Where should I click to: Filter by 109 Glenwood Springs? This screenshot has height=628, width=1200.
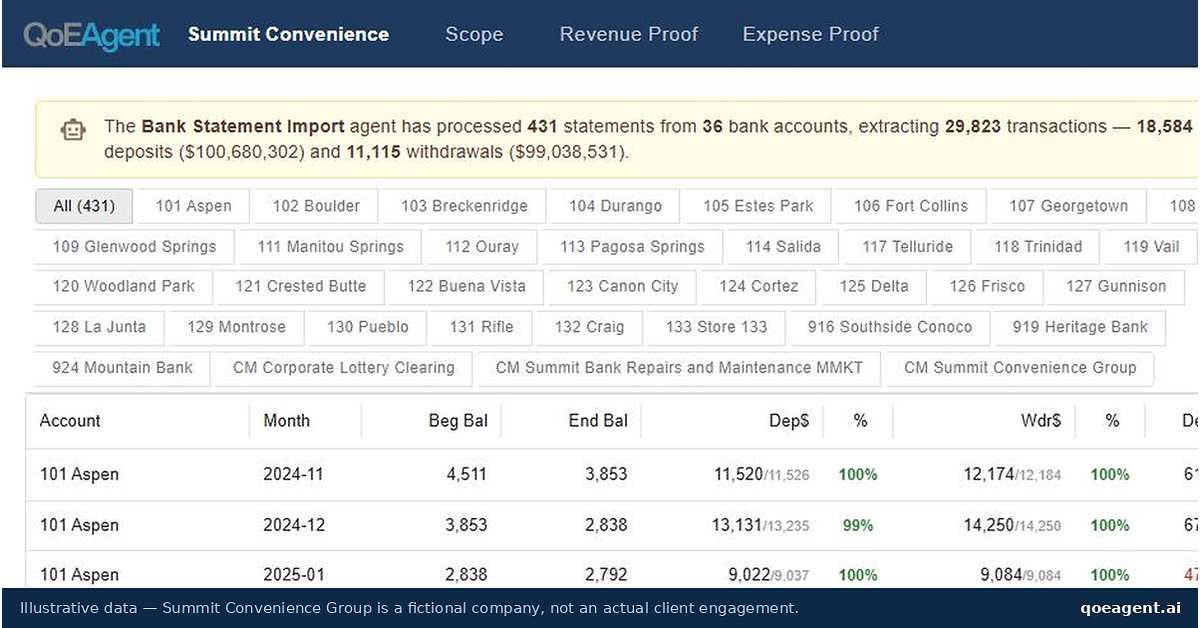coord(134,247)
